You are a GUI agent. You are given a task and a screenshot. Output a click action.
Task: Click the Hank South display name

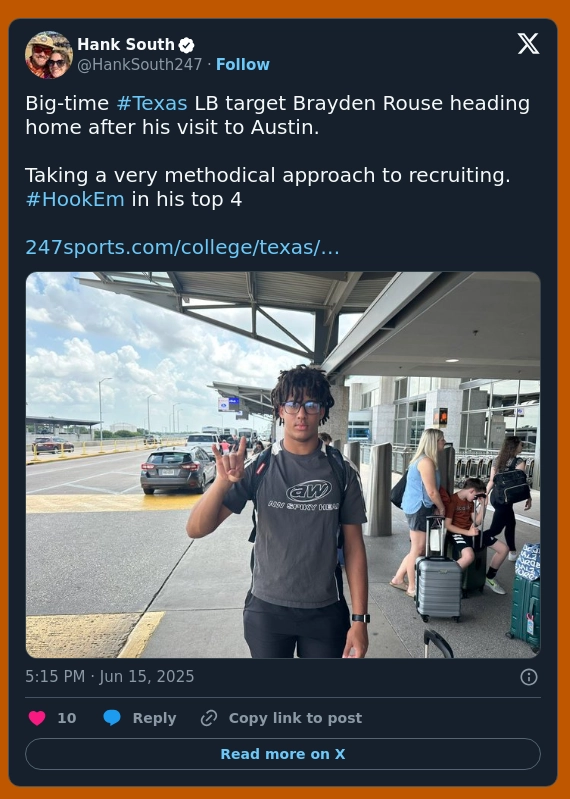pos(126,45)
